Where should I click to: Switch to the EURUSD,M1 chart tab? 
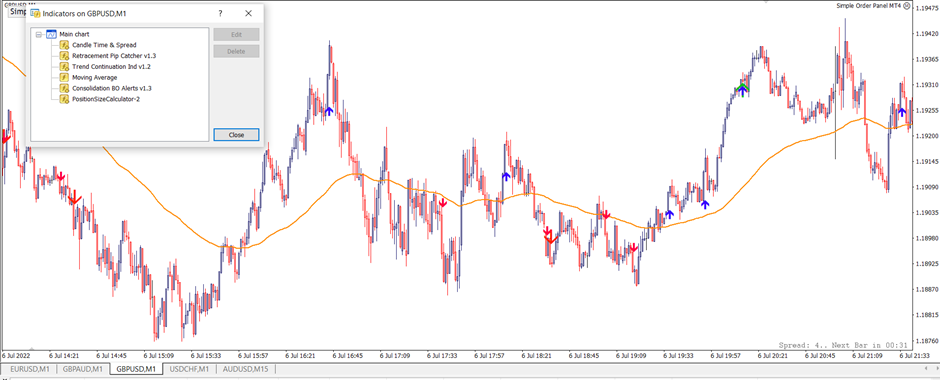click(29, 369)
